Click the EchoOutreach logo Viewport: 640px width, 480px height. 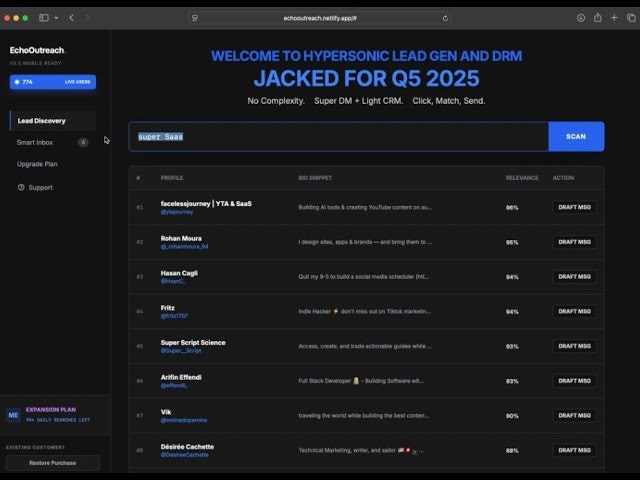(38, 50)
